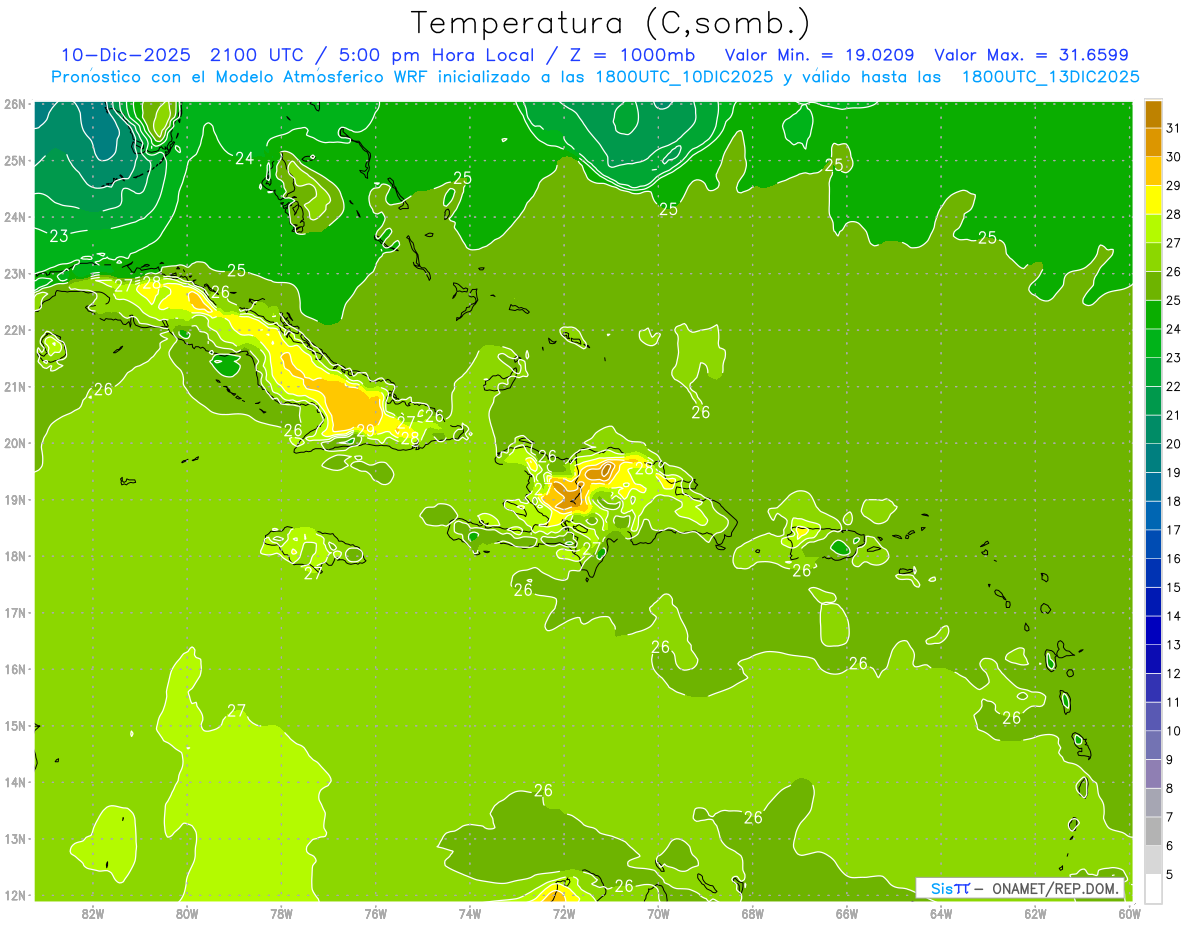This screenshot has width=1200, height=927.
Task: Click the "66W" longitude axis label
Action: [x=846, y=914]
